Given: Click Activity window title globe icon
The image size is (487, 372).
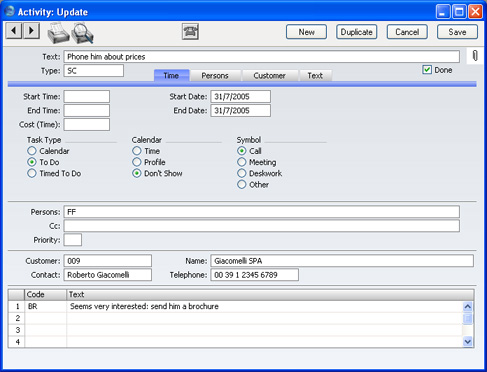Looking at the screenshot, I should 10,11.
